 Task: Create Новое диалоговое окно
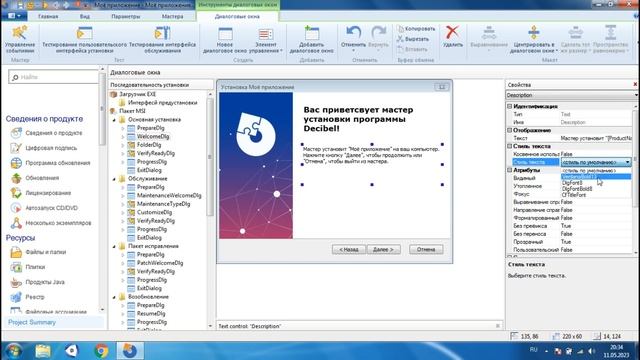pyautogui.click(x=224, y=40)
